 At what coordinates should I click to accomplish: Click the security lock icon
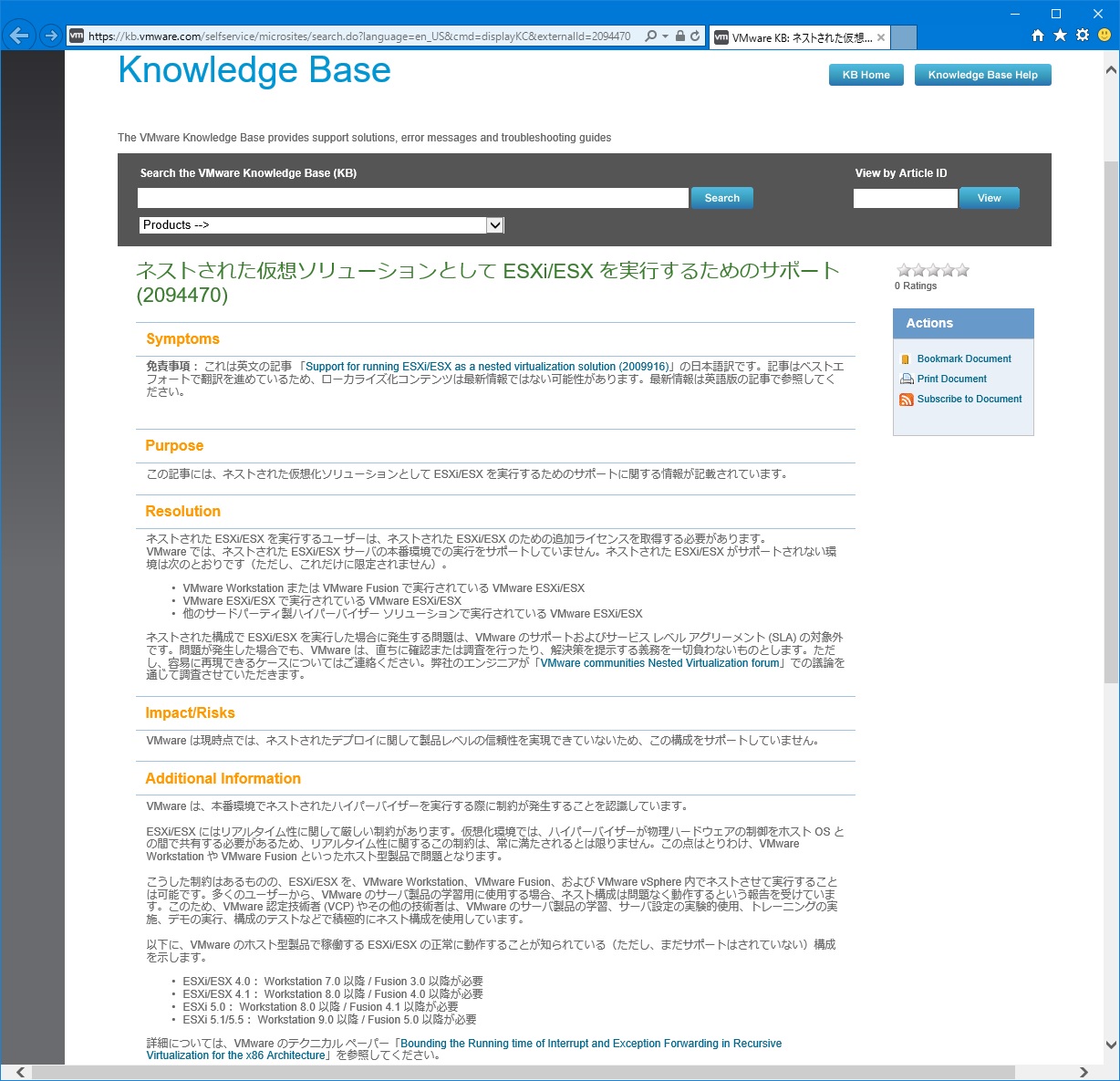(x=680, y=36)
